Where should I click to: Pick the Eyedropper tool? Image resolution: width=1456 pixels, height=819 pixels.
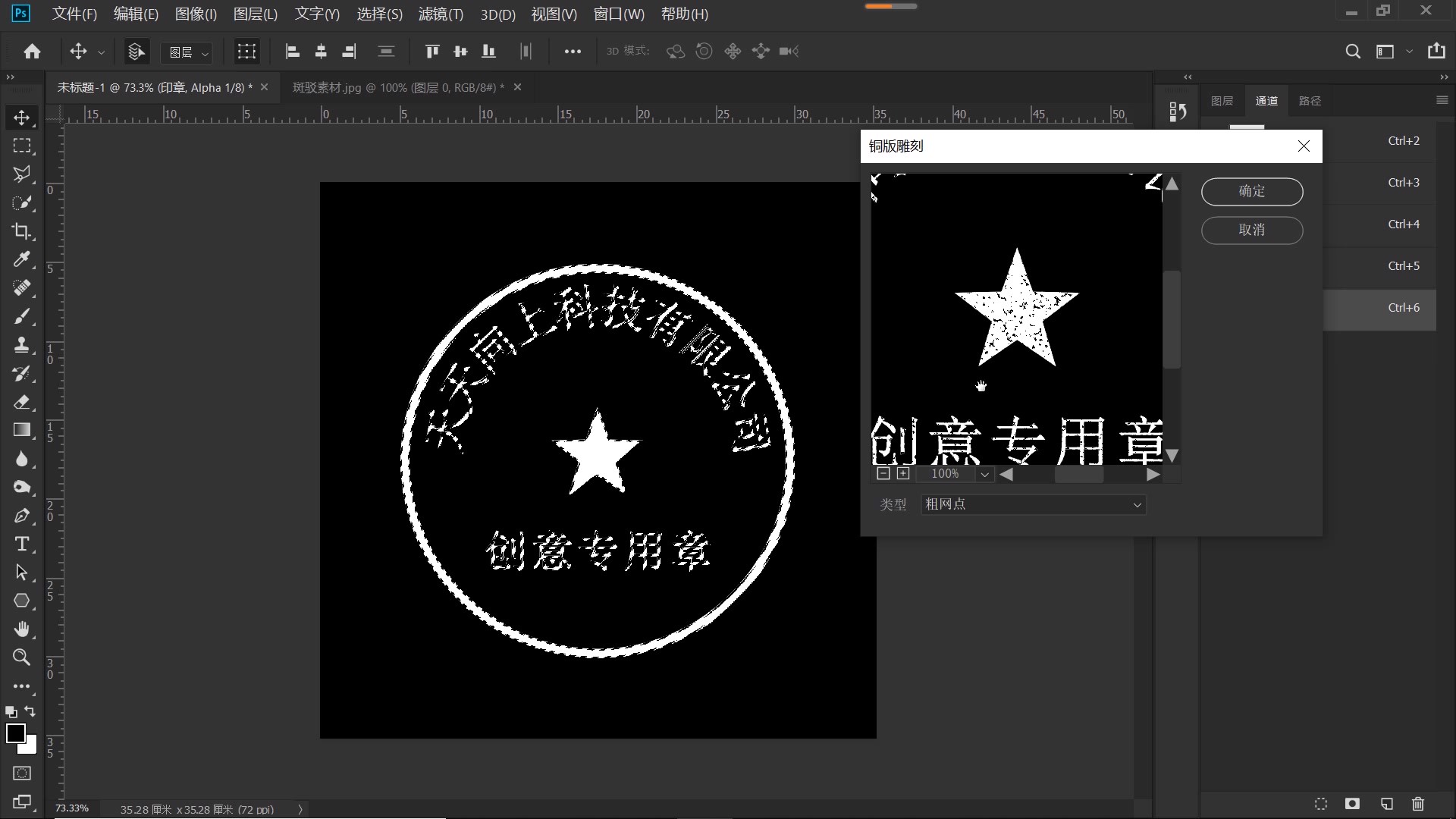pos(21,259)
